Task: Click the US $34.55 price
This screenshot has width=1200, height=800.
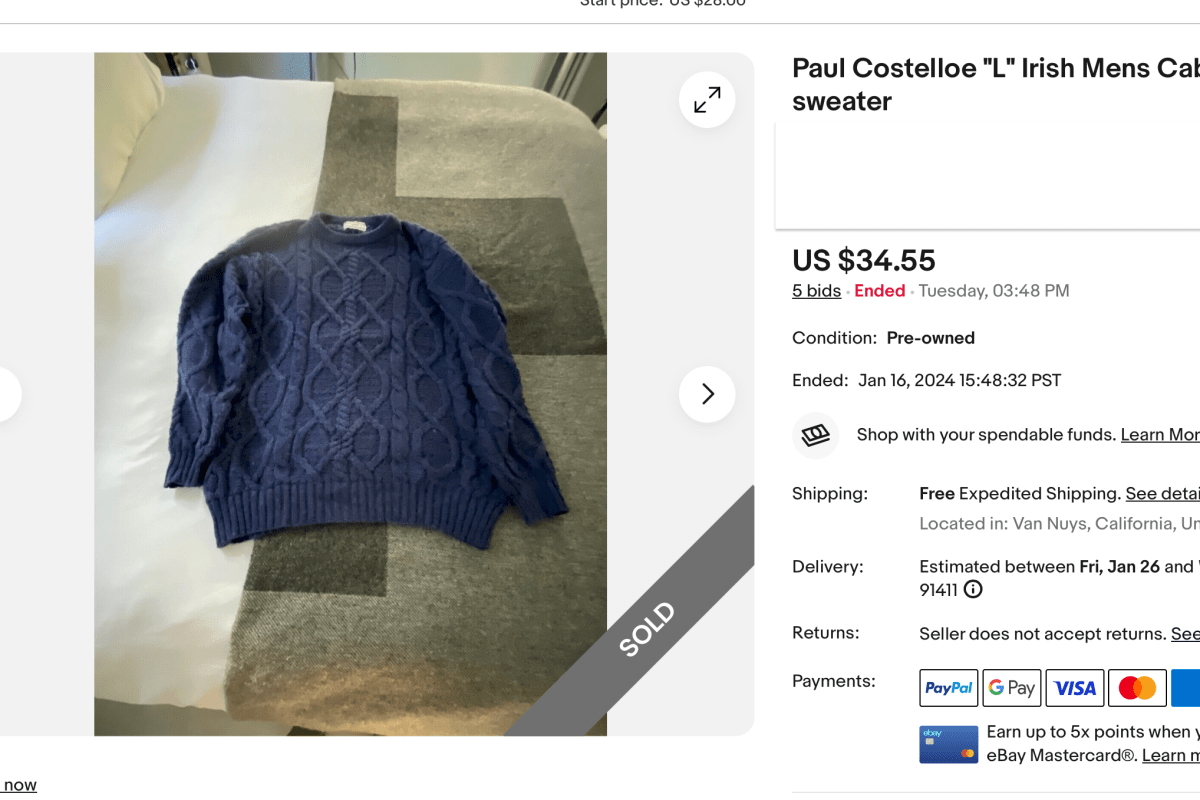Action: point(864,260)
